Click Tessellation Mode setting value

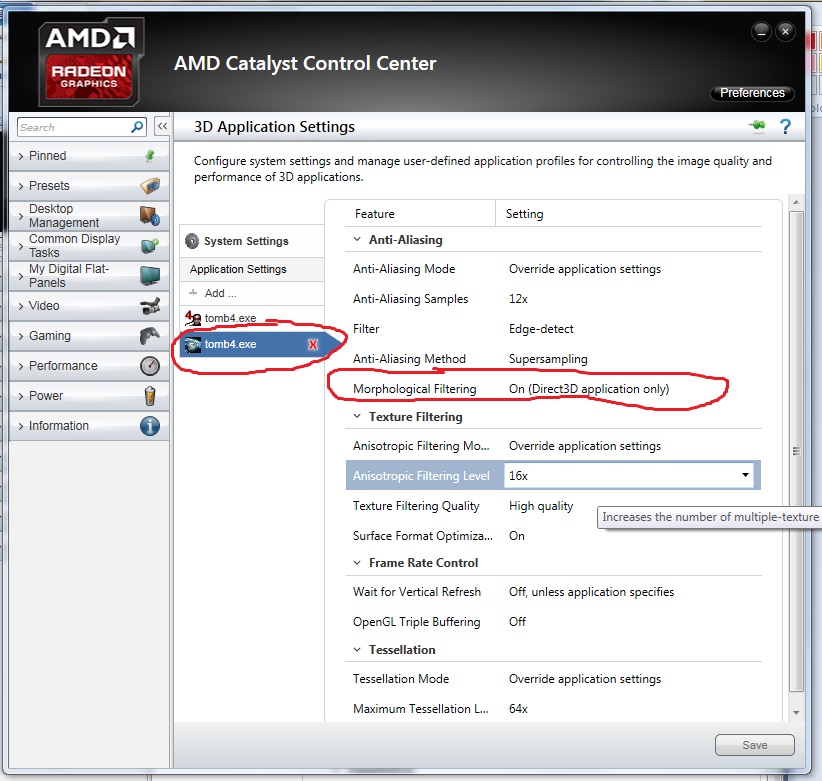[x=585, y=679]
